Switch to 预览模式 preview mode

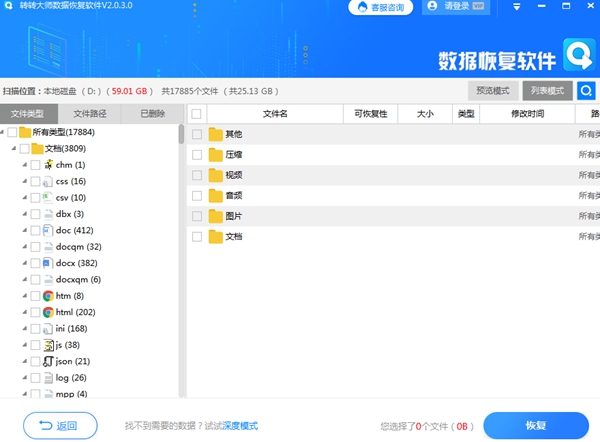click(493, 91)
